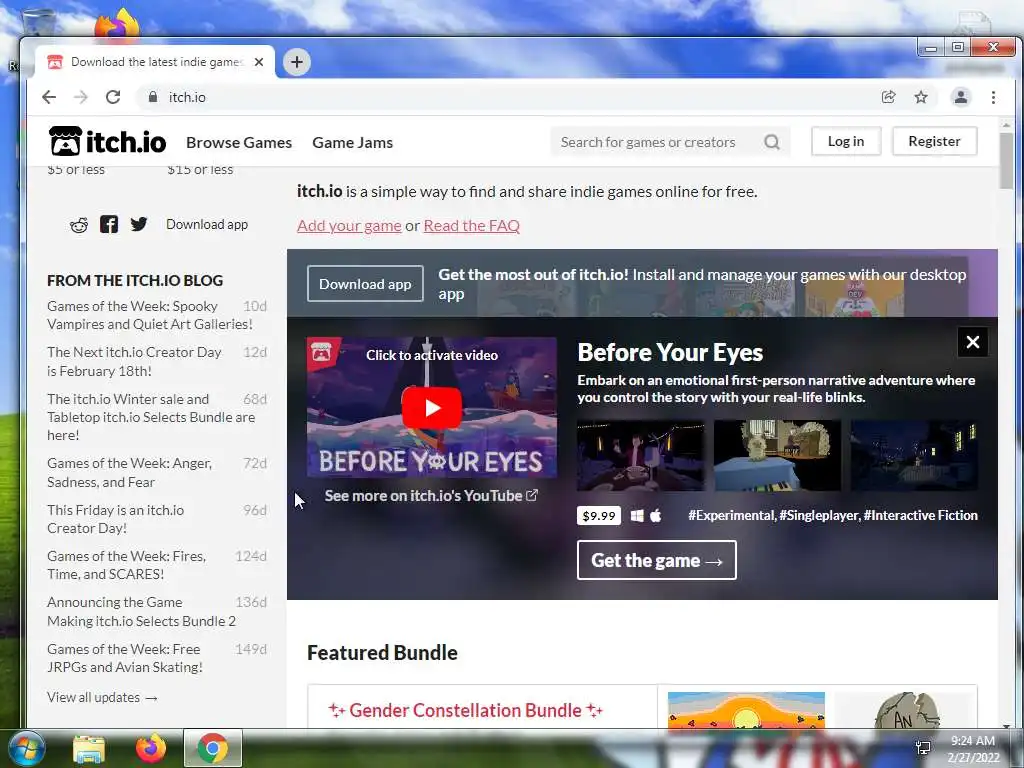Follow the Add your game link
Screen dimensions: 1024x768
click(x=349, y=226)
